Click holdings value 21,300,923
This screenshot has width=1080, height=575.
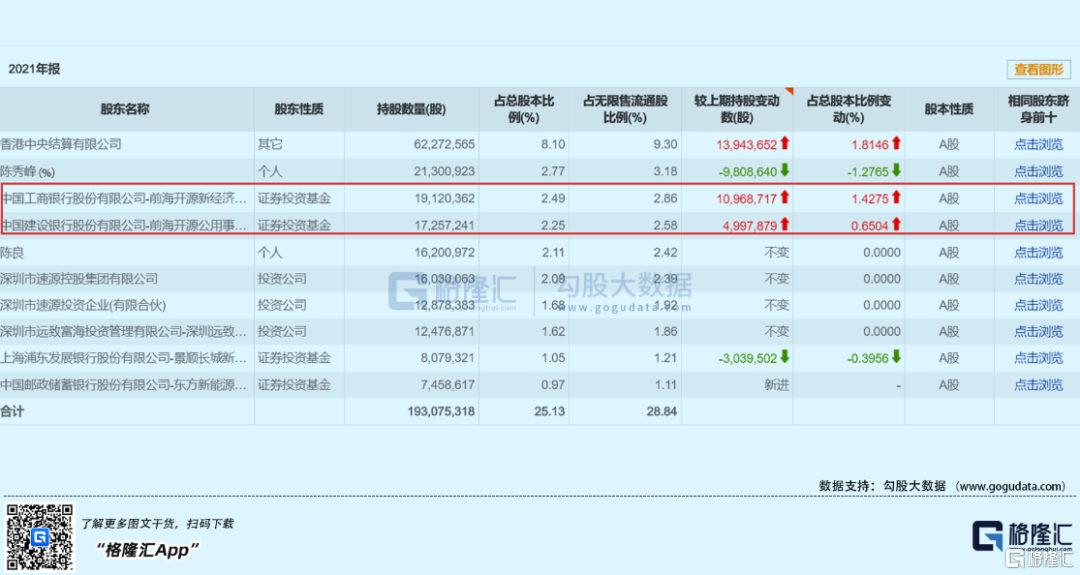(444, 171)
